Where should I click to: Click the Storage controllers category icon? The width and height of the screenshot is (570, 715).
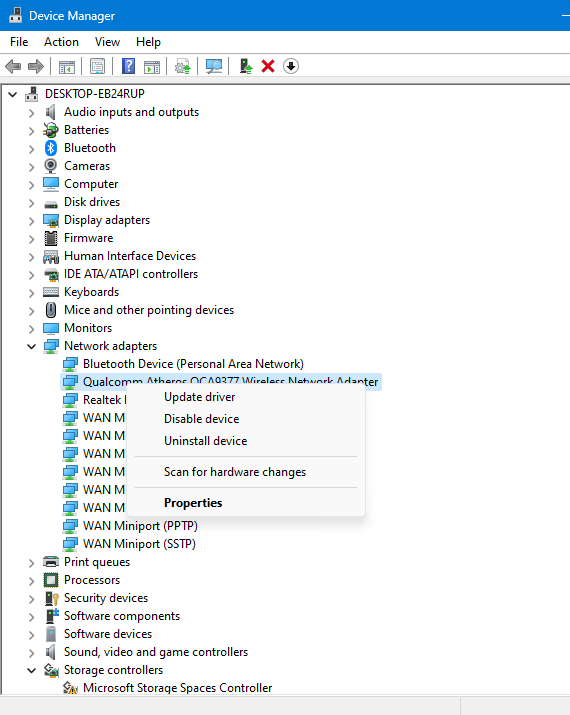pyautogui.click(x=51, y=670)
